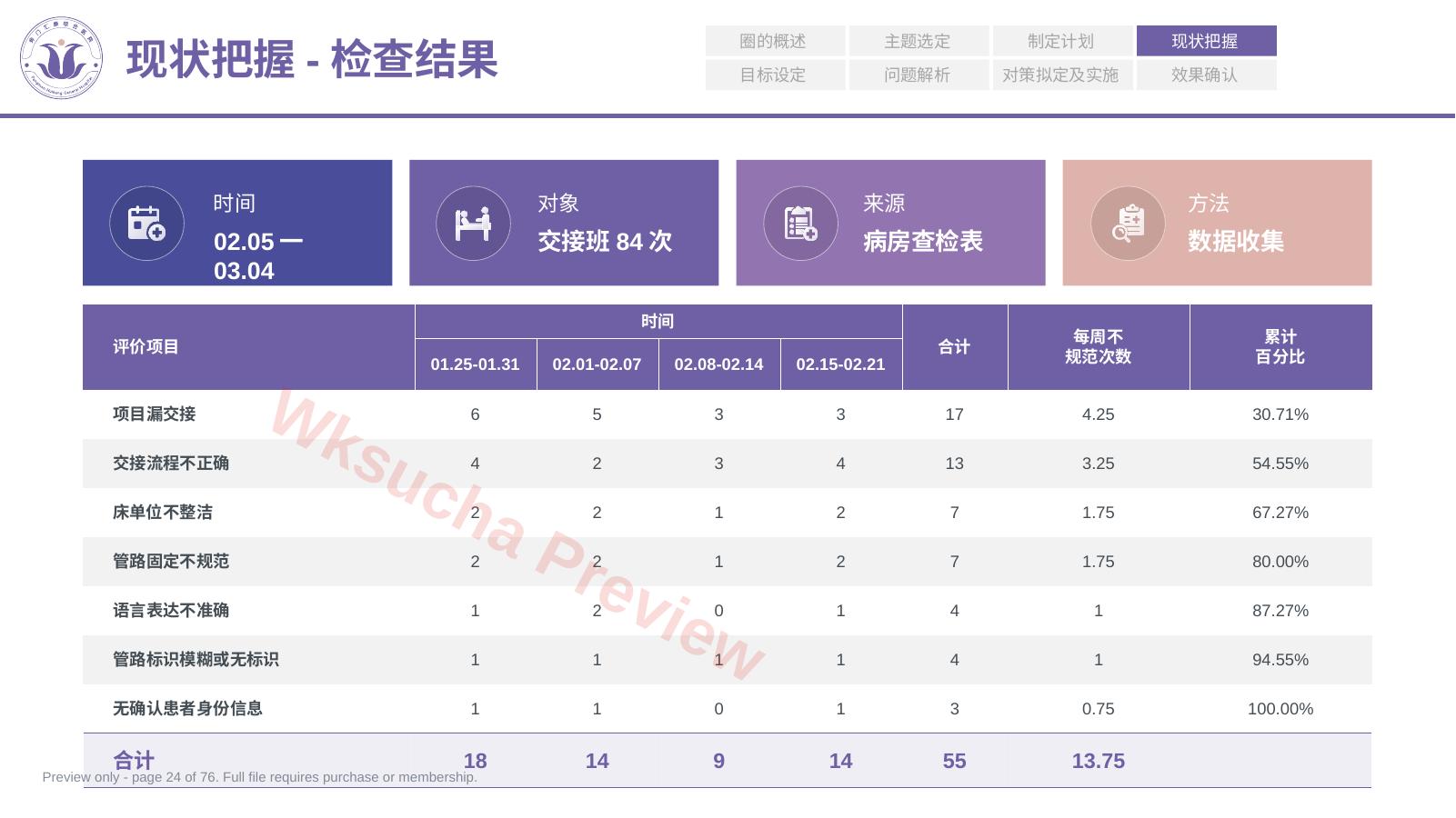Image resolution: width=1456 pixels, height=818 pixels.
Task: Click the 30.71% cumulative percentage cell
Action: [x=1280, y=414]
